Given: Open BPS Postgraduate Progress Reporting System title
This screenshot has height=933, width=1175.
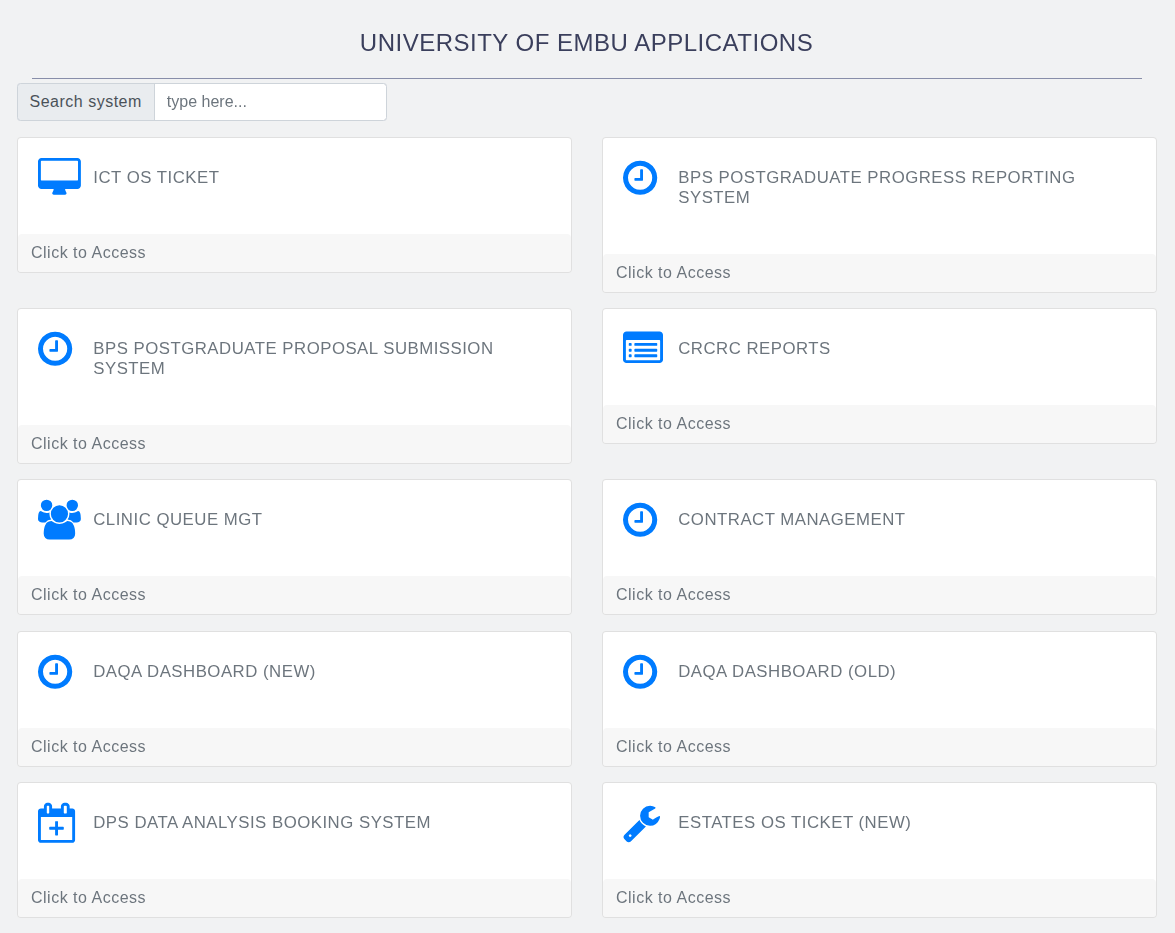Looking at the screenshot, I should (x=876, y=187).
